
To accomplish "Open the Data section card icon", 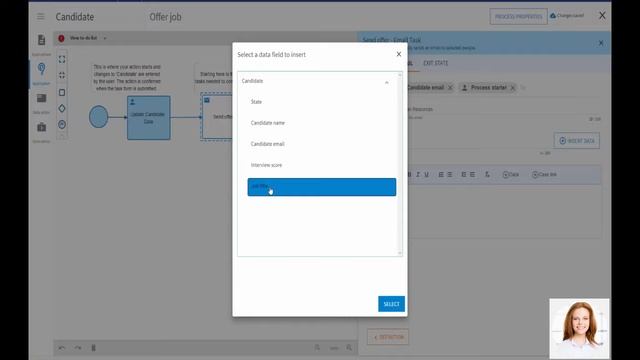I will point(41,98).
